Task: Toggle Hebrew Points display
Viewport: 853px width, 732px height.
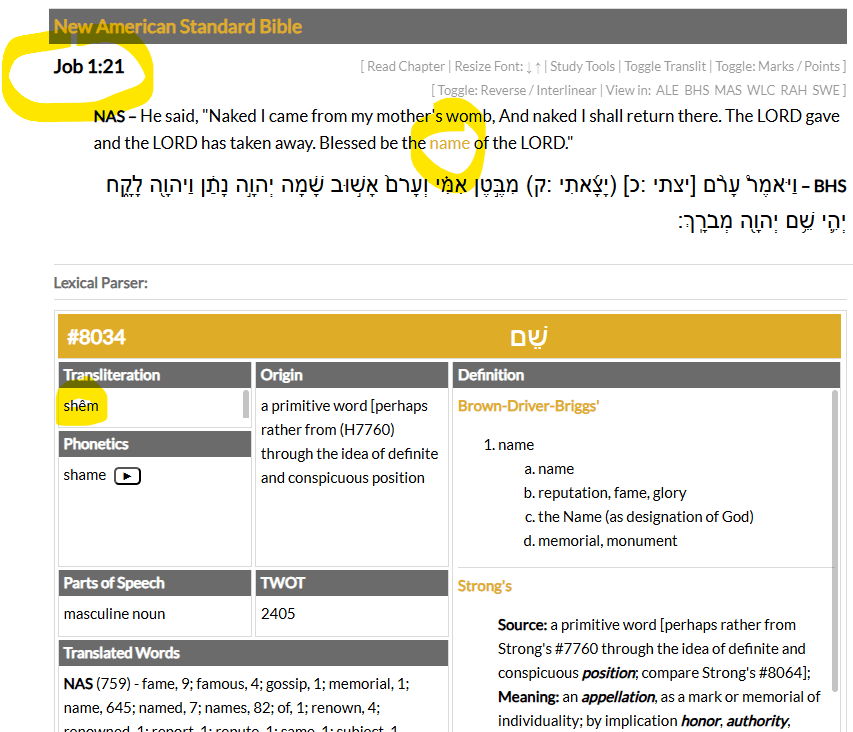Action: 822,67
